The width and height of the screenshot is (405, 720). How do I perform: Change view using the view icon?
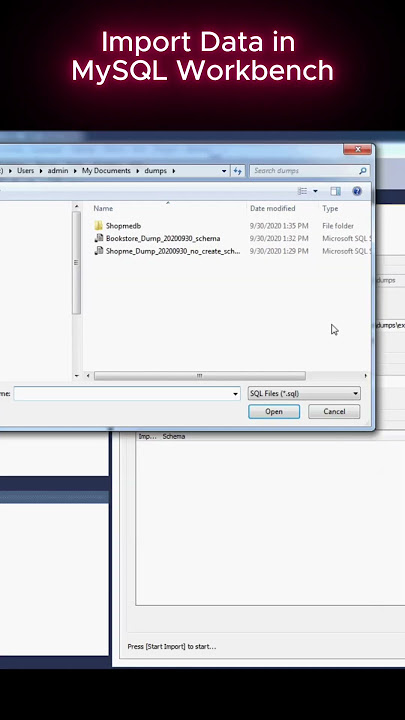302,191
